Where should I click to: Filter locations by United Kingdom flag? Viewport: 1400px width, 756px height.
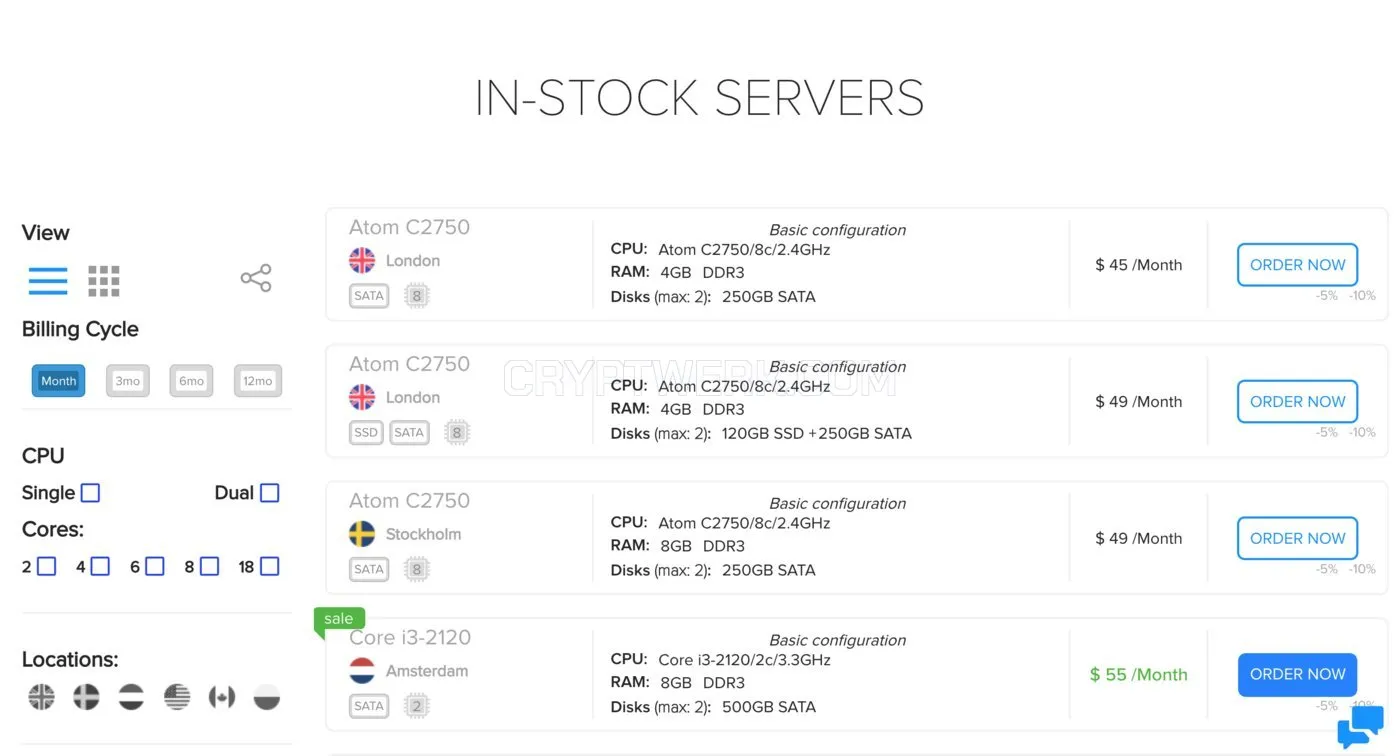point(42,696)
